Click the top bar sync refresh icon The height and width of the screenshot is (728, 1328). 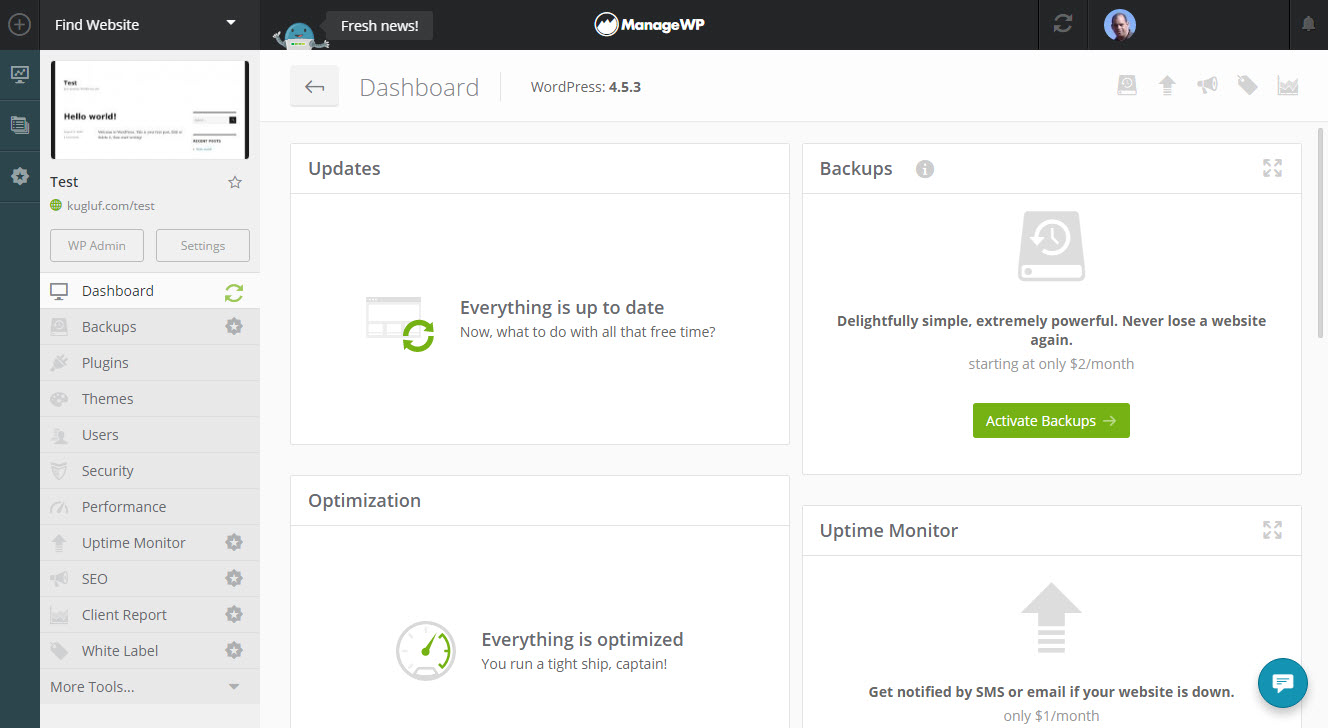click(x=1062, y=25)
